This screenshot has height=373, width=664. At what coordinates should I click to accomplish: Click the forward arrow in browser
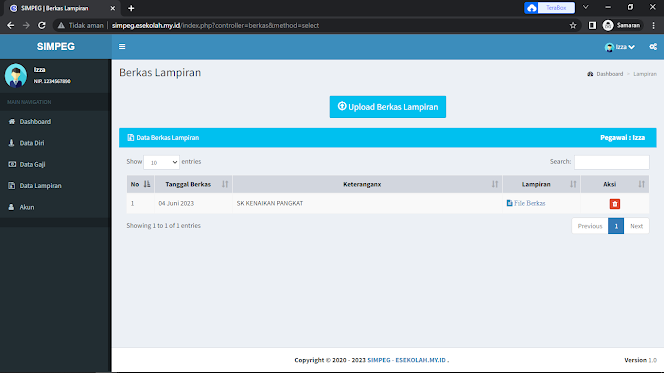click(x=26, y=25)
